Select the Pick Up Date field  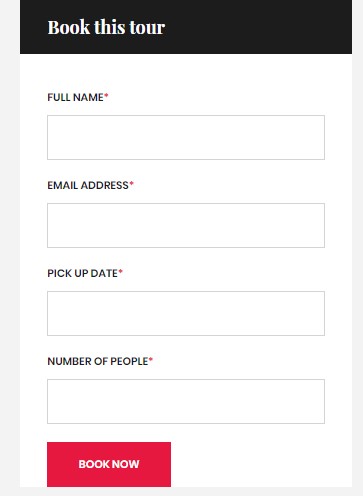coord(186,313)
